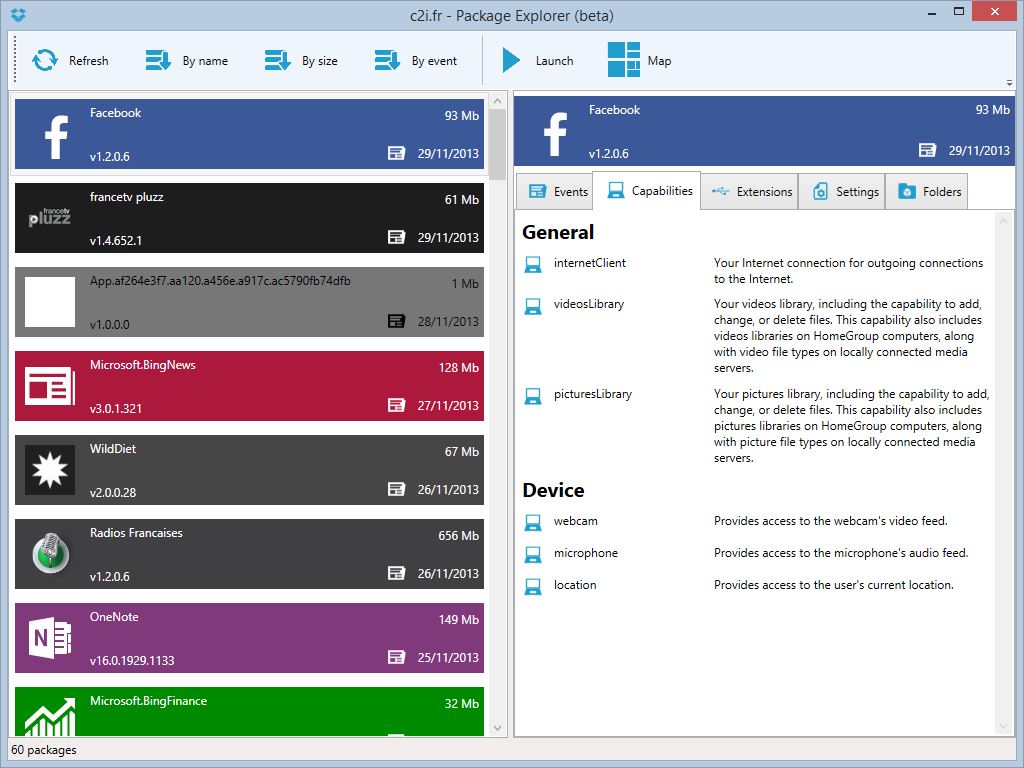Open the Map tiles icon

point(624,59)
